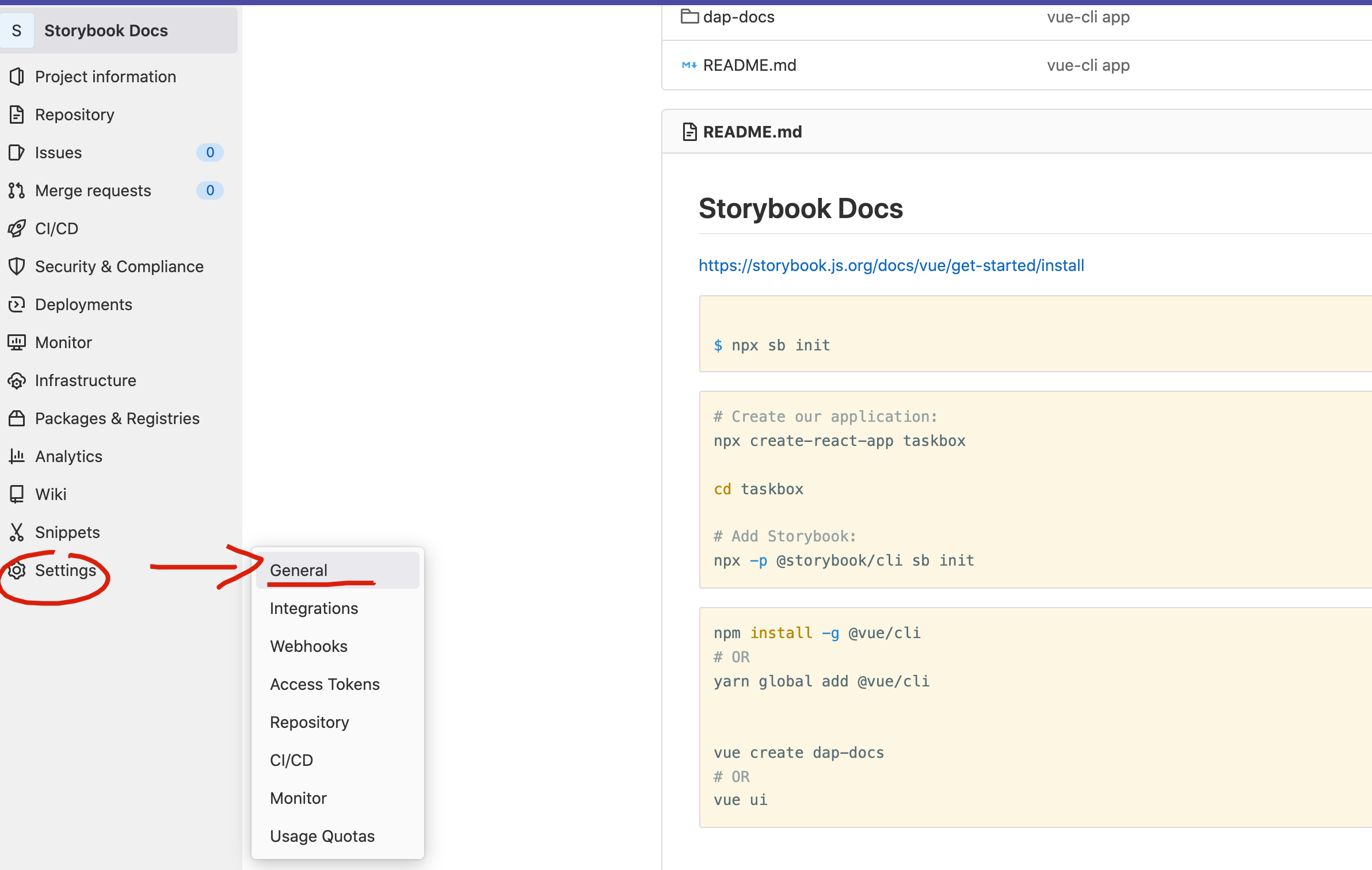Open the Storybook Docs project title
This screenshot has height=870, width=1372.
tap(106, 30)
